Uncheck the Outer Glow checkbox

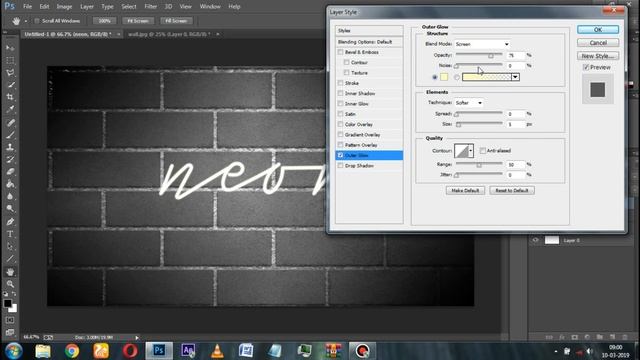pyautogui.click(x=340, y=155)
